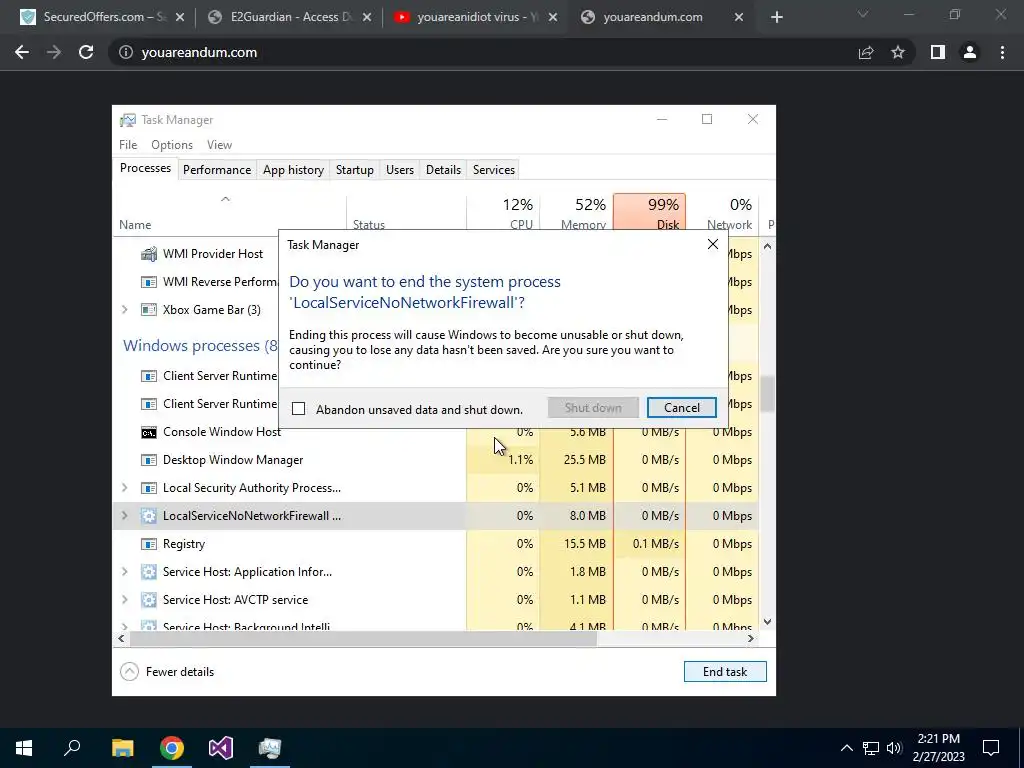This screenshot has width=1024, height=768.
Task: Click vertical scrollbar down arrow in process list
Action: [x=767, y=622]
